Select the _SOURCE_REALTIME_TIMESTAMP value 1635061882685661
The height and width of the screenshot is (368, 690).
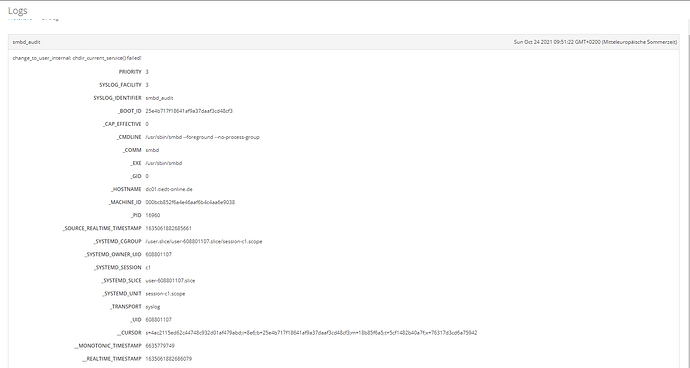click(x=169, y=228)
